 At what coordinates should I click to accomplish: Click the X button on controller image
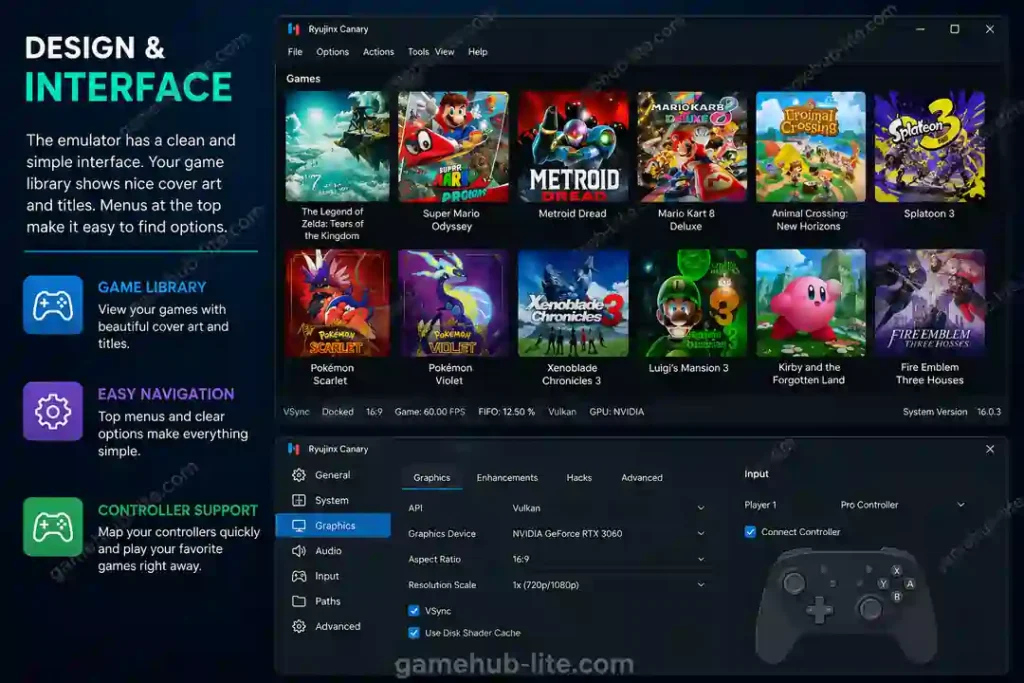coord(897,571)
